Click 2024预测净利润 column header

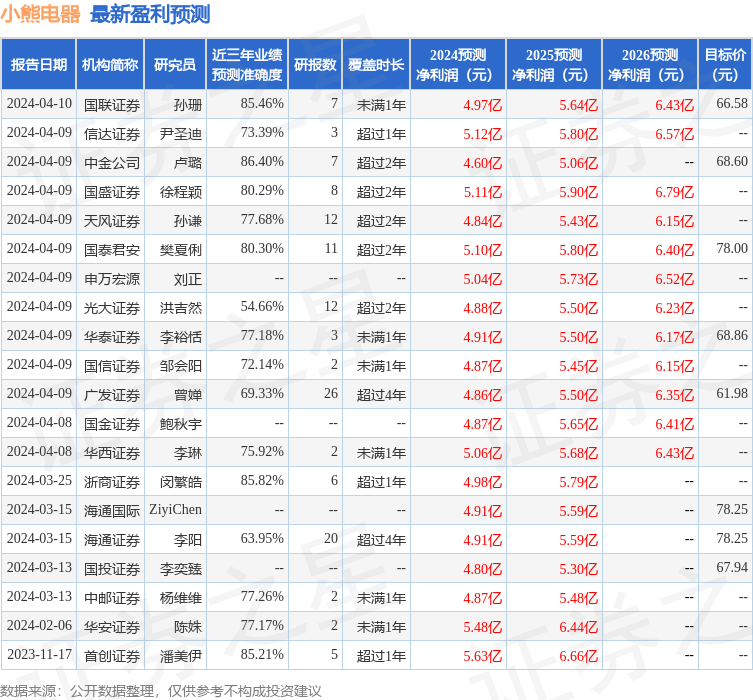458,64
